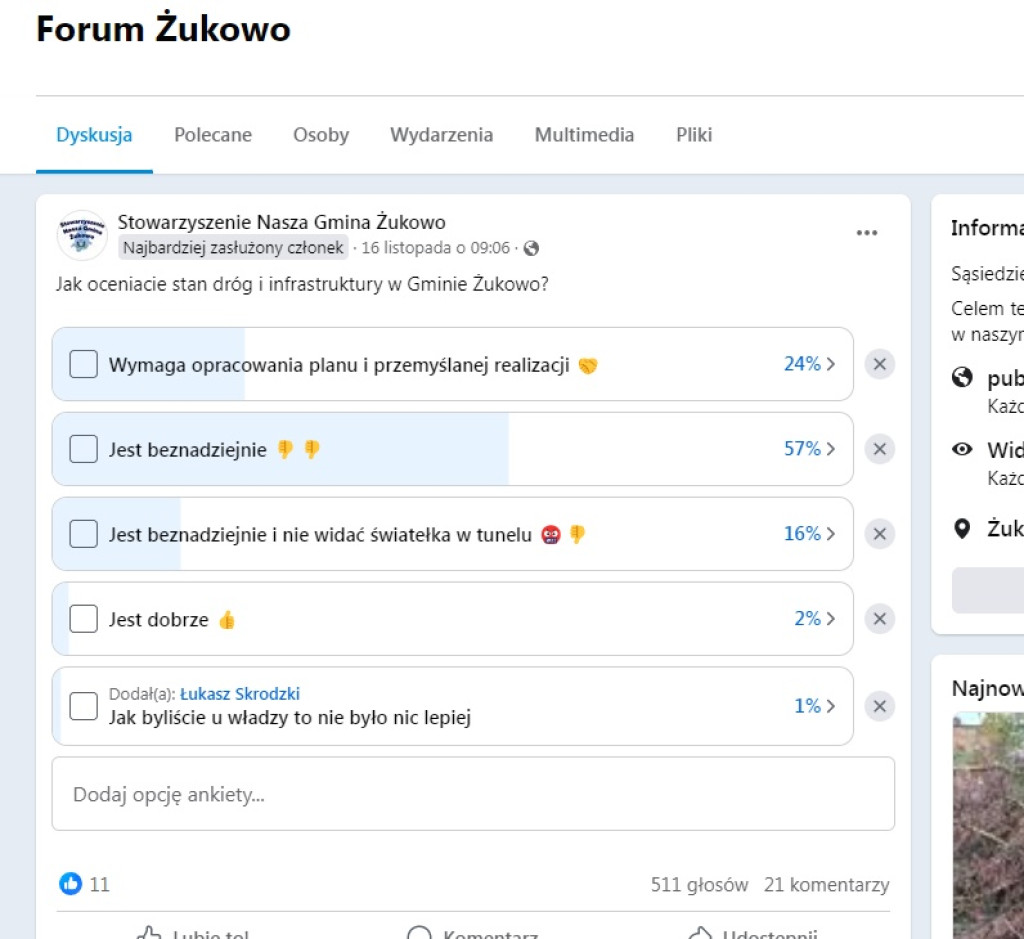Open the Multimedia tab
The width and height of the screenshot is (1024, 939).
[584, 135]
